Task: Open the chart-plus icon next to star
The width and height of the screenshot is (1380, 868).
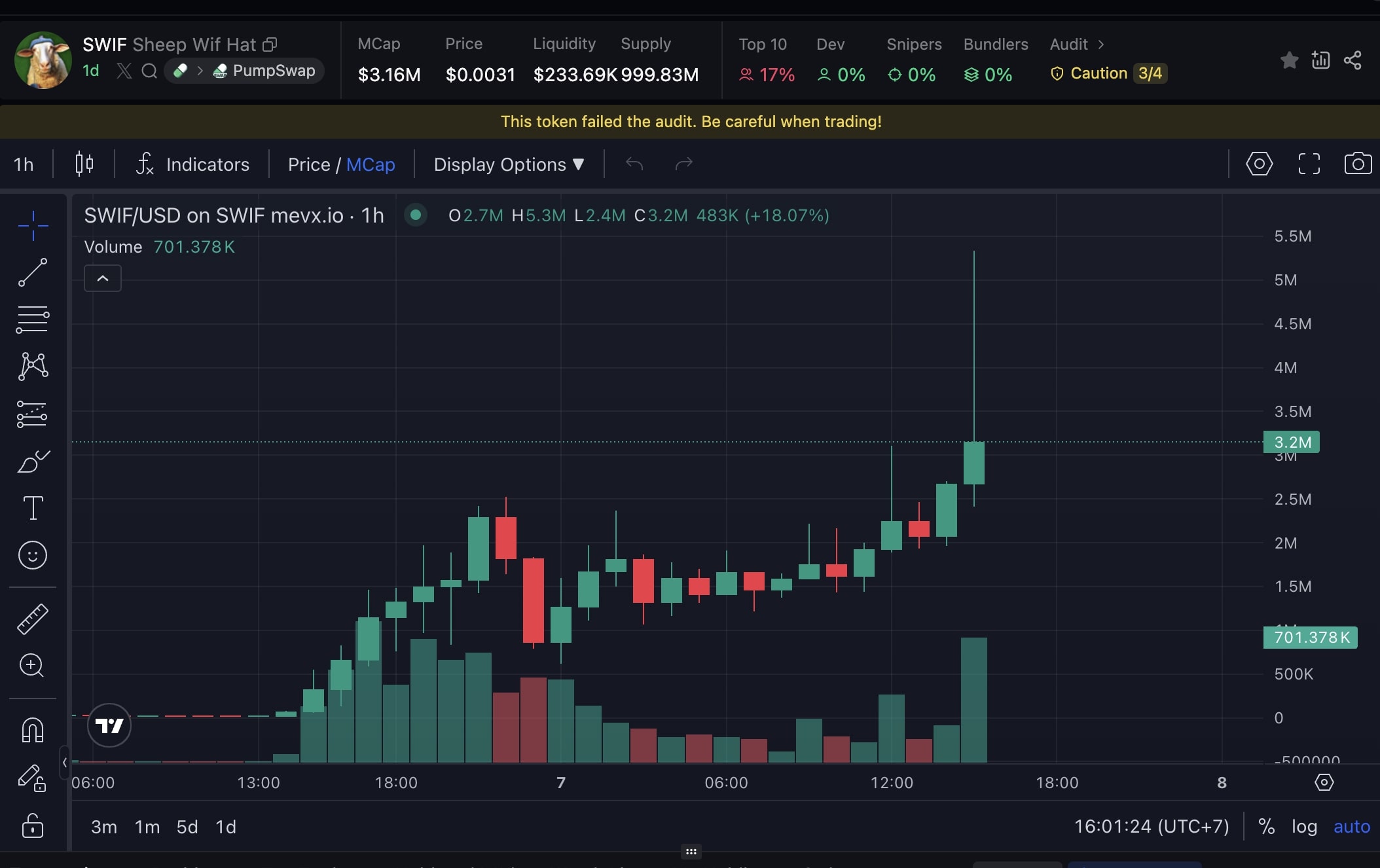Action: tap(1320, 60)
